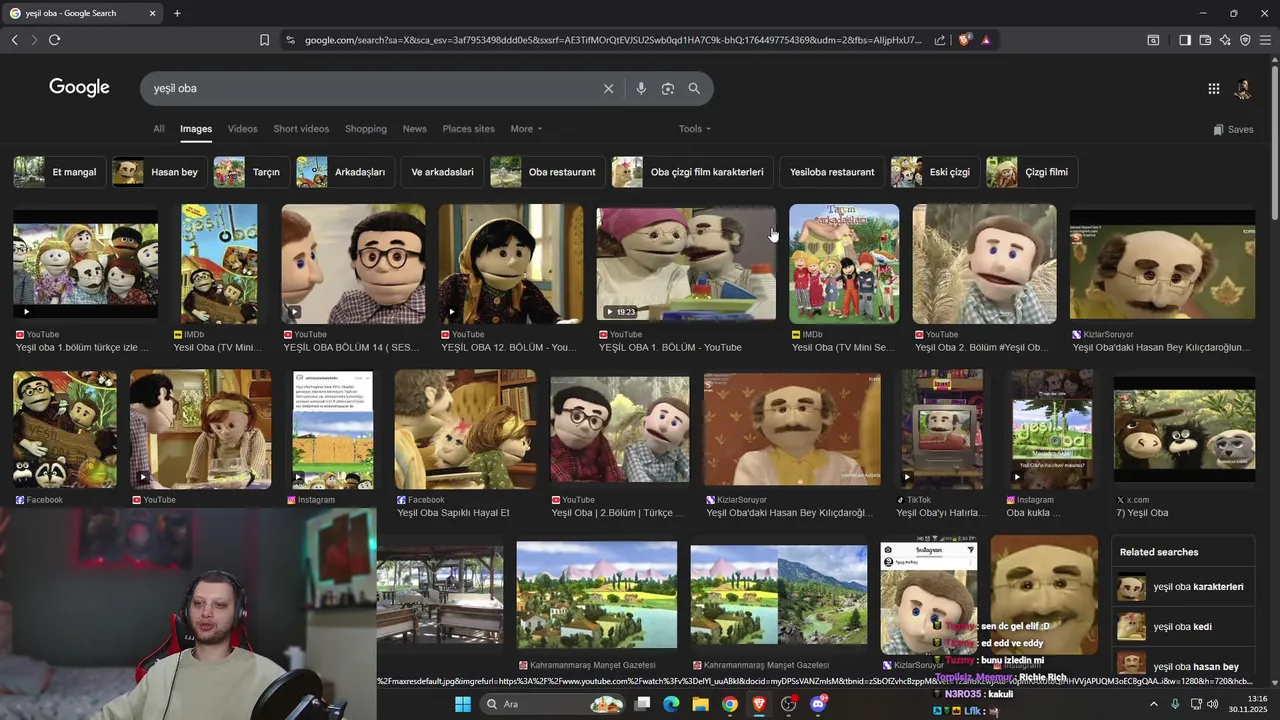Open Yeşil oba 1.bölüm türkçe izle thumbnail
This screenshot has width=1280, height=720.
[x=85, y=264]
